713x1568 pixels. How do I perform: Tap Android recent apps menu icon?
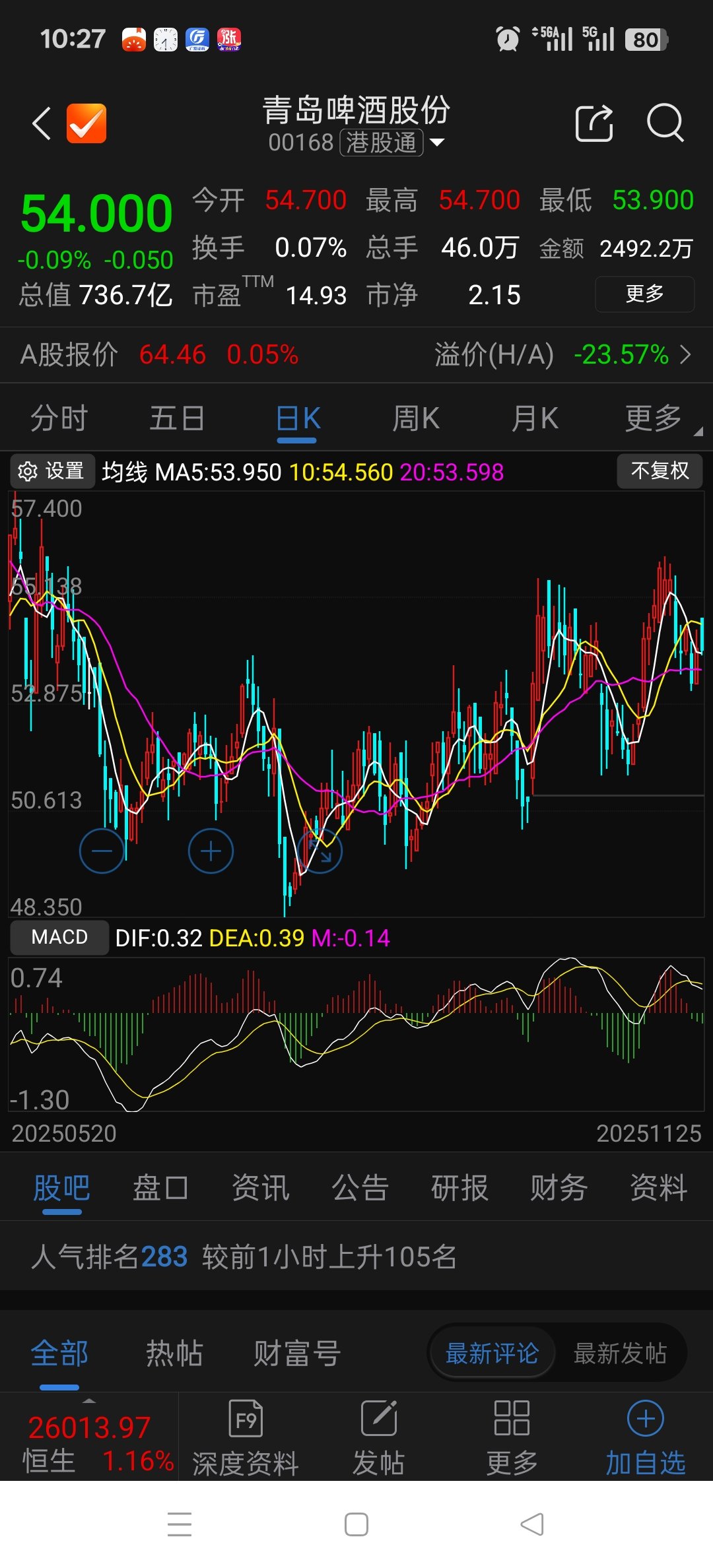click(180, 1524)
